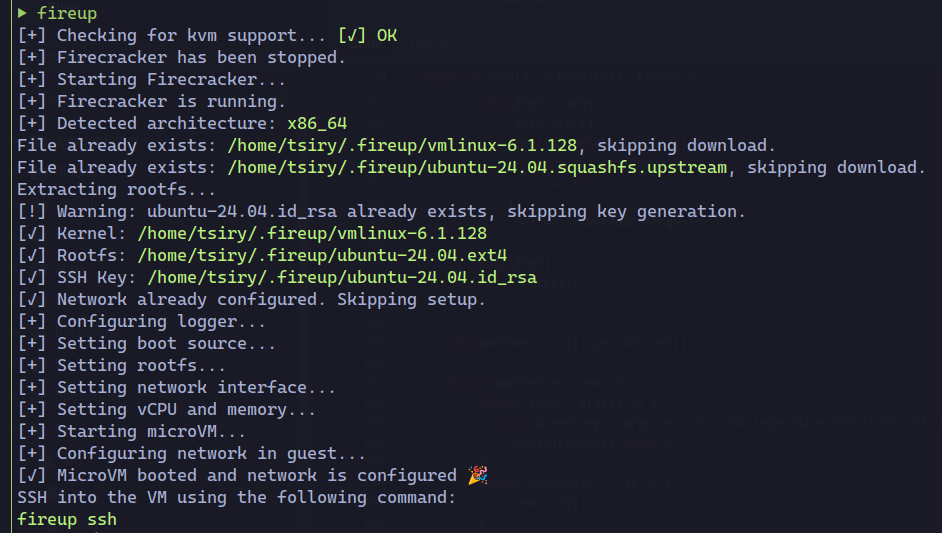942x533 pixels.
Task: Click the green prompt arrow before fireup
Action: tap(22, 14)
